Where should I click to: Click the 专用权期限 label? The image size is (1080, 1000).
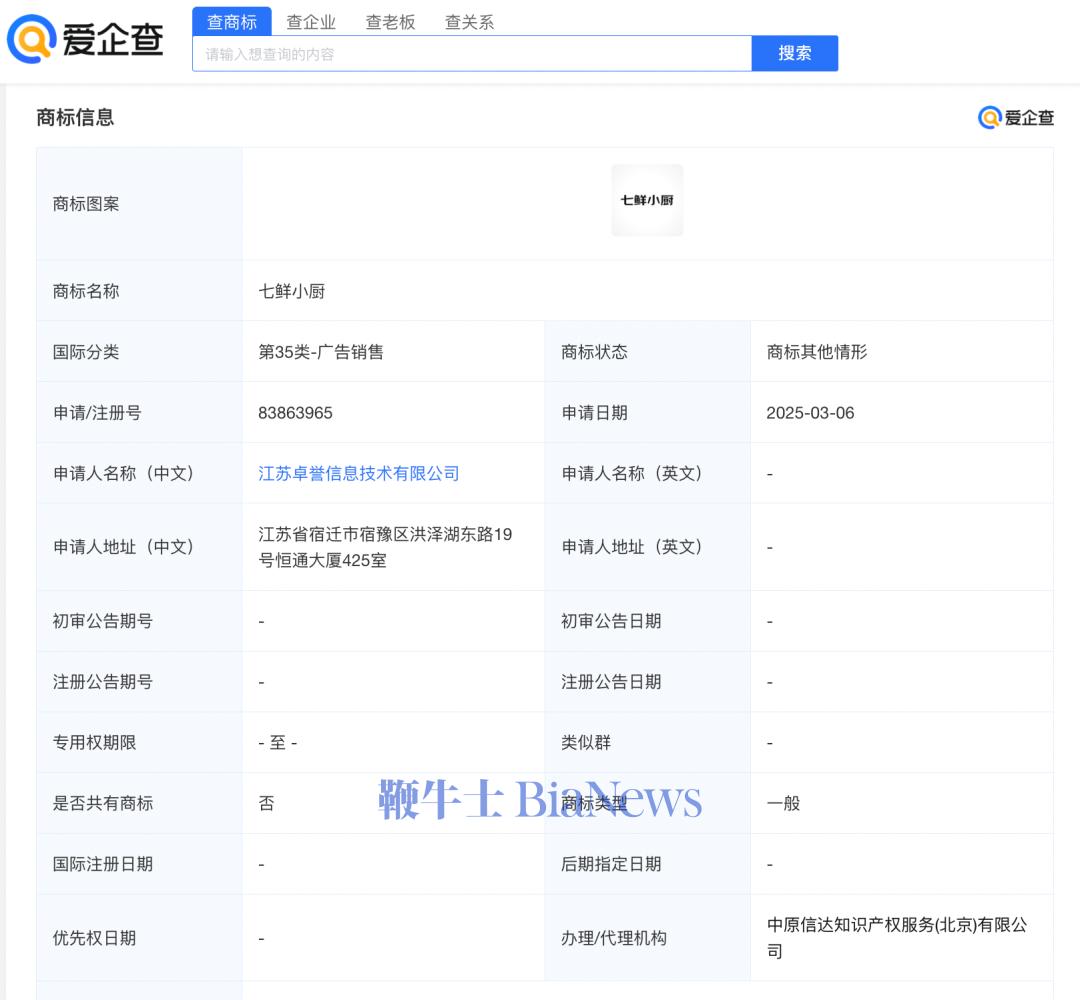94,742
